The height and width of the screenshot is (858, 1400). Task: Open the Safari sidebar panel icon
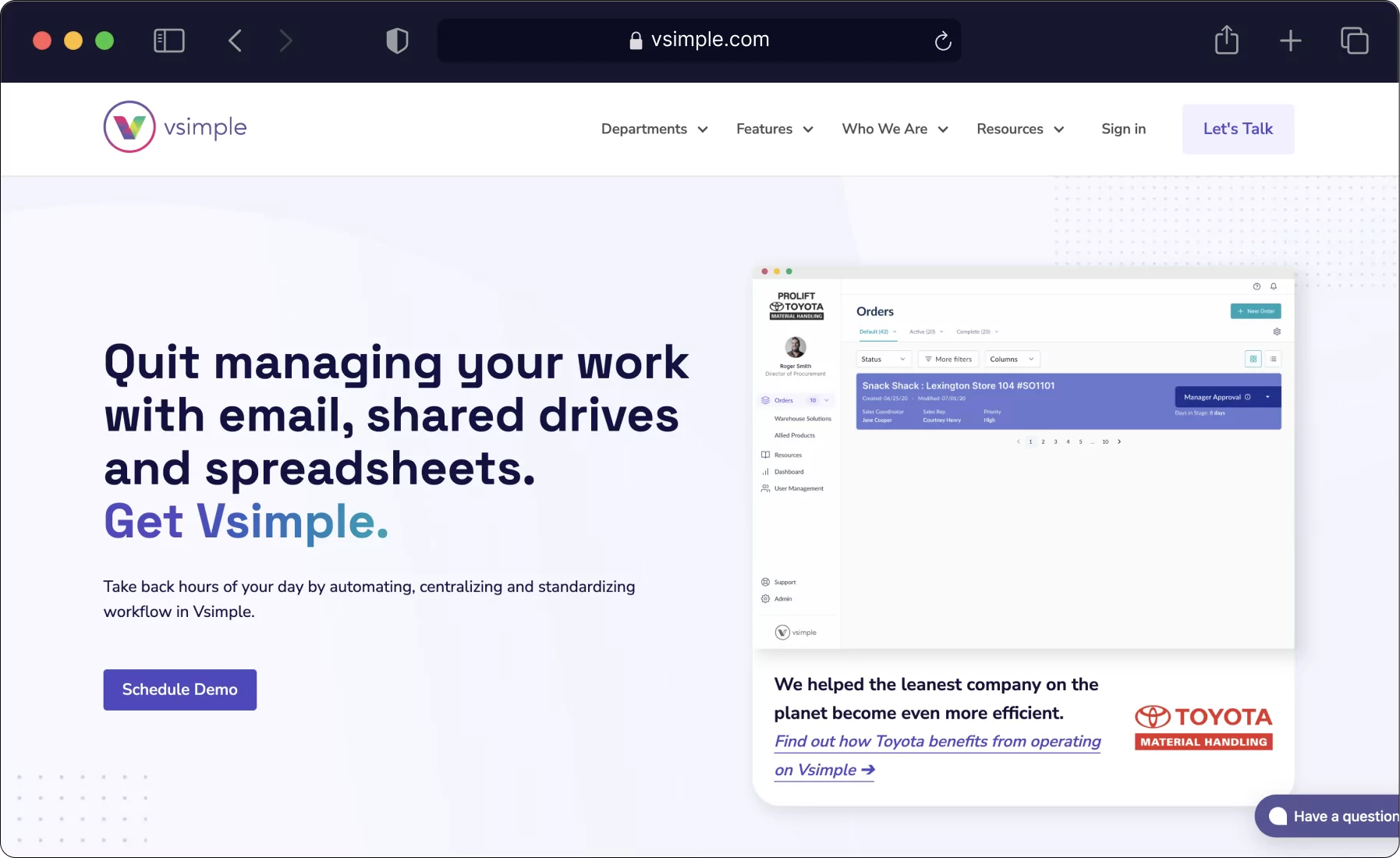[x=169, y=41]
